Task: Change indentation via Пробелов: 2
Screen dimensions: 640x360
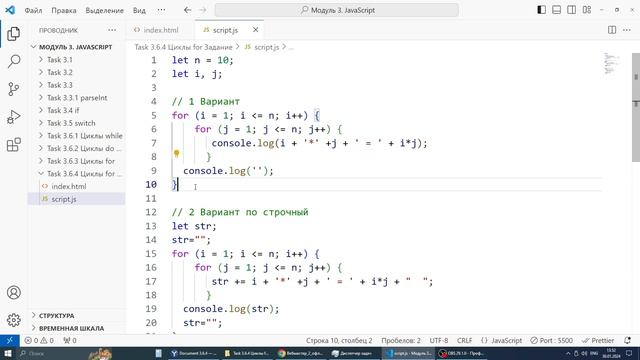Action: coord(401,340)
